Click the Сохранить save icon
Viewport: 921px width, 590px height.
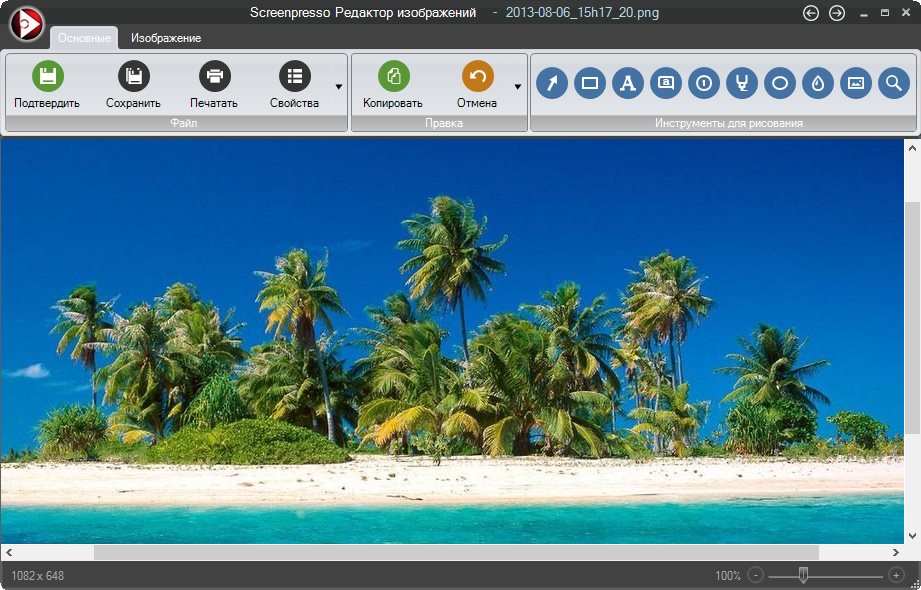(x=134, y=76)
